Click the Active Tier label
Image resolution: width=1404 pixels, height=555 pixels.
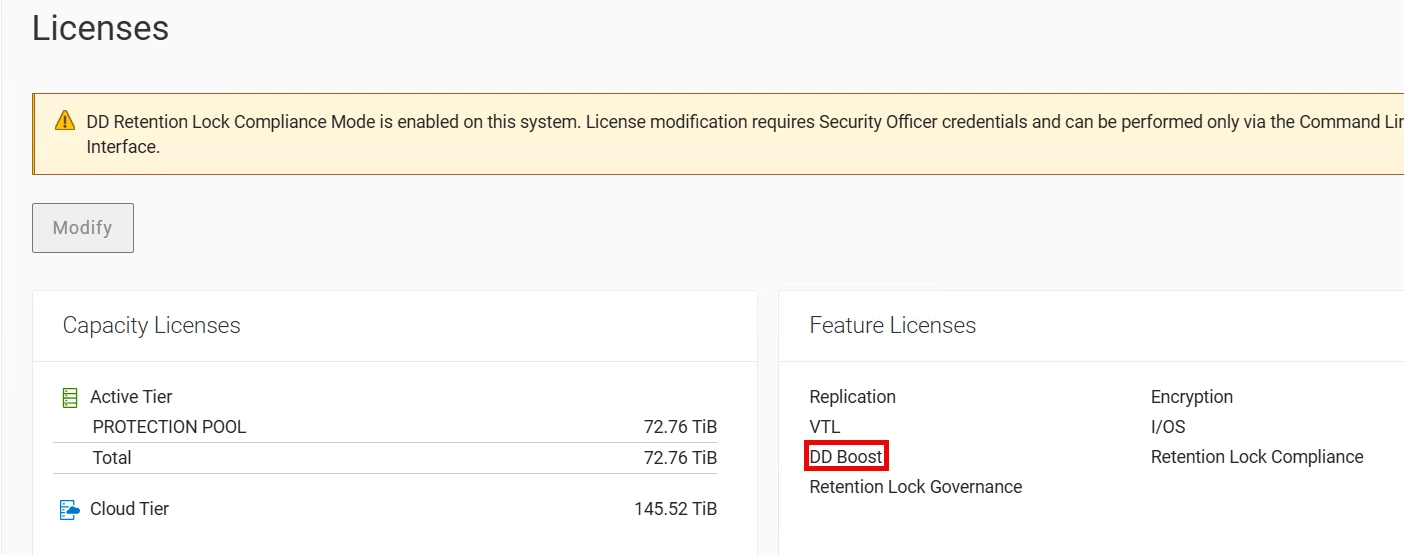(x=131, y=397)
